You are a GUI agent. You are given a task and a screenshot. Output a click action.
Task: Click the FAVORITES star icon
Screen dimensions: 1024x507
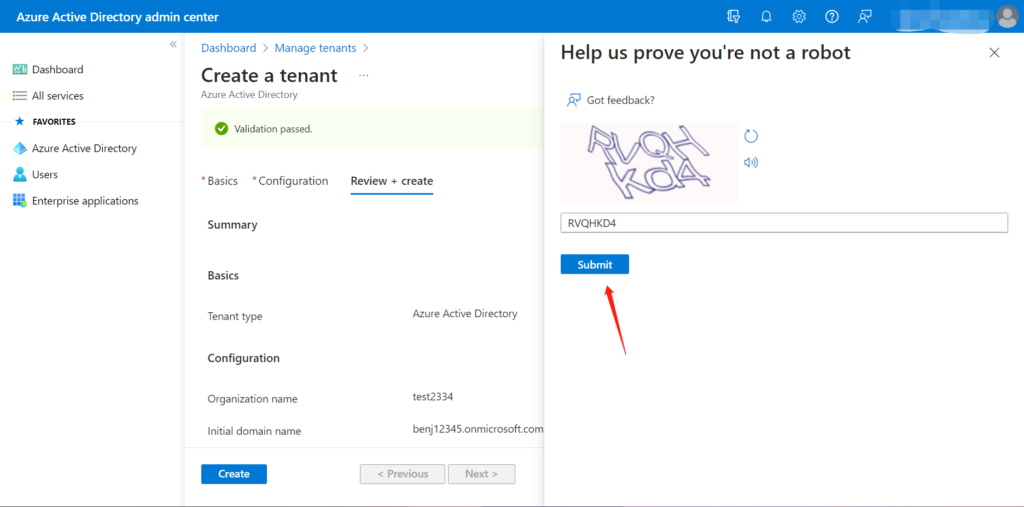19,122
